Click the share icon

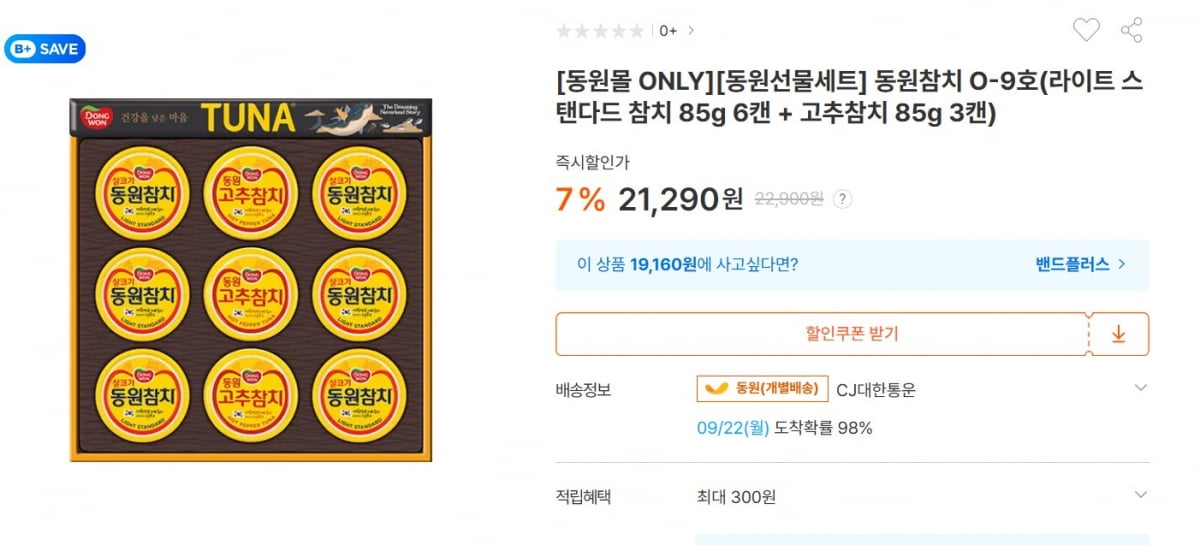tap(1132, 30)
